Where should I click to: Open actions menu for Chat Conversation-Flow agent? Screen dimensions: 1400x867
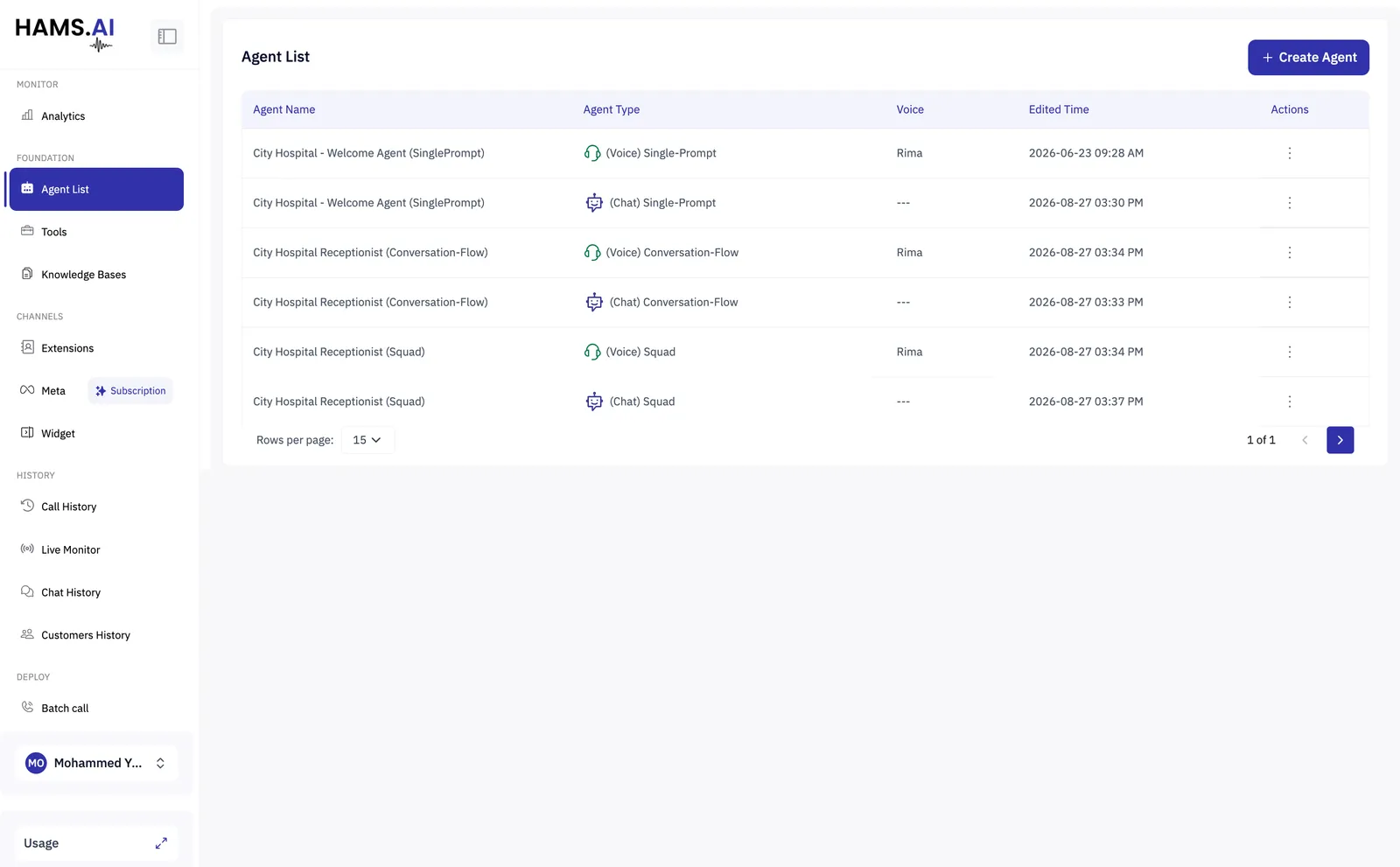click(1289, 303)
